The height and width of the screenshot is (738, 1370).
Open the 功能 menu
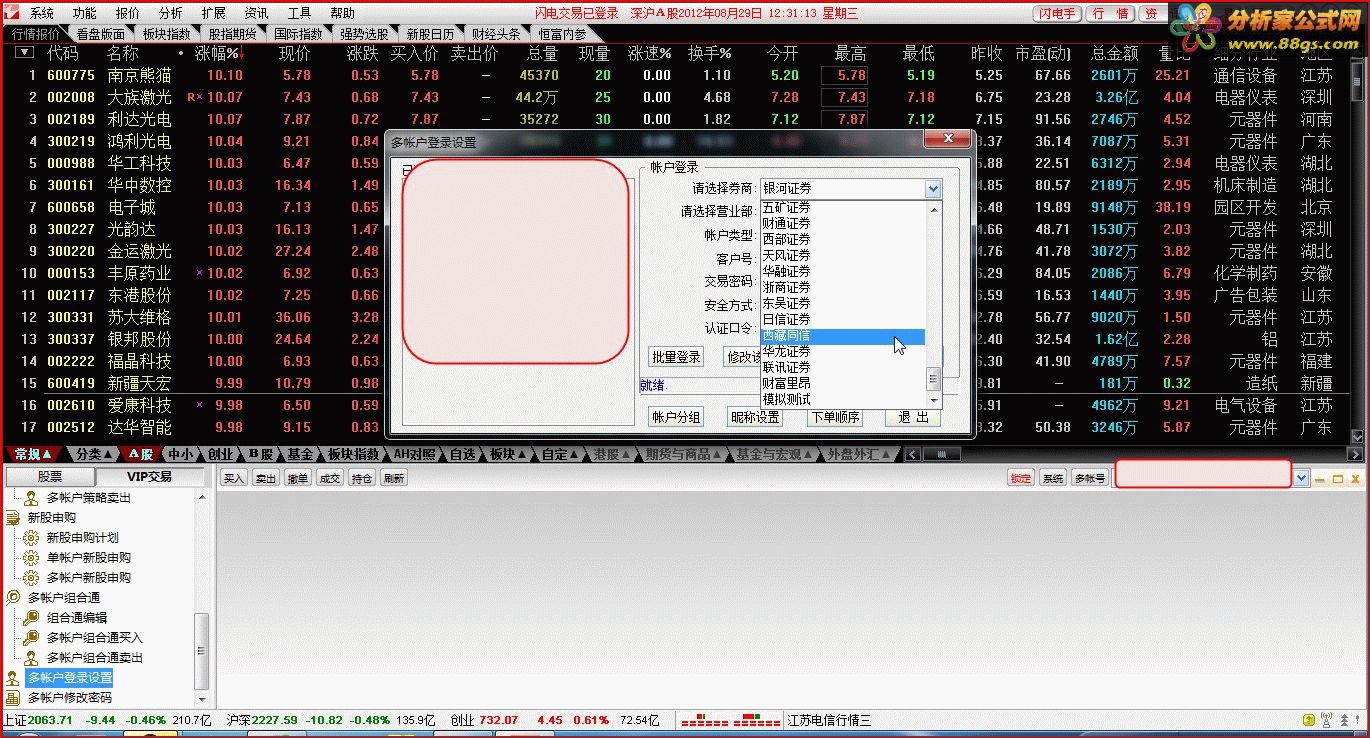[x=85, y=13]
